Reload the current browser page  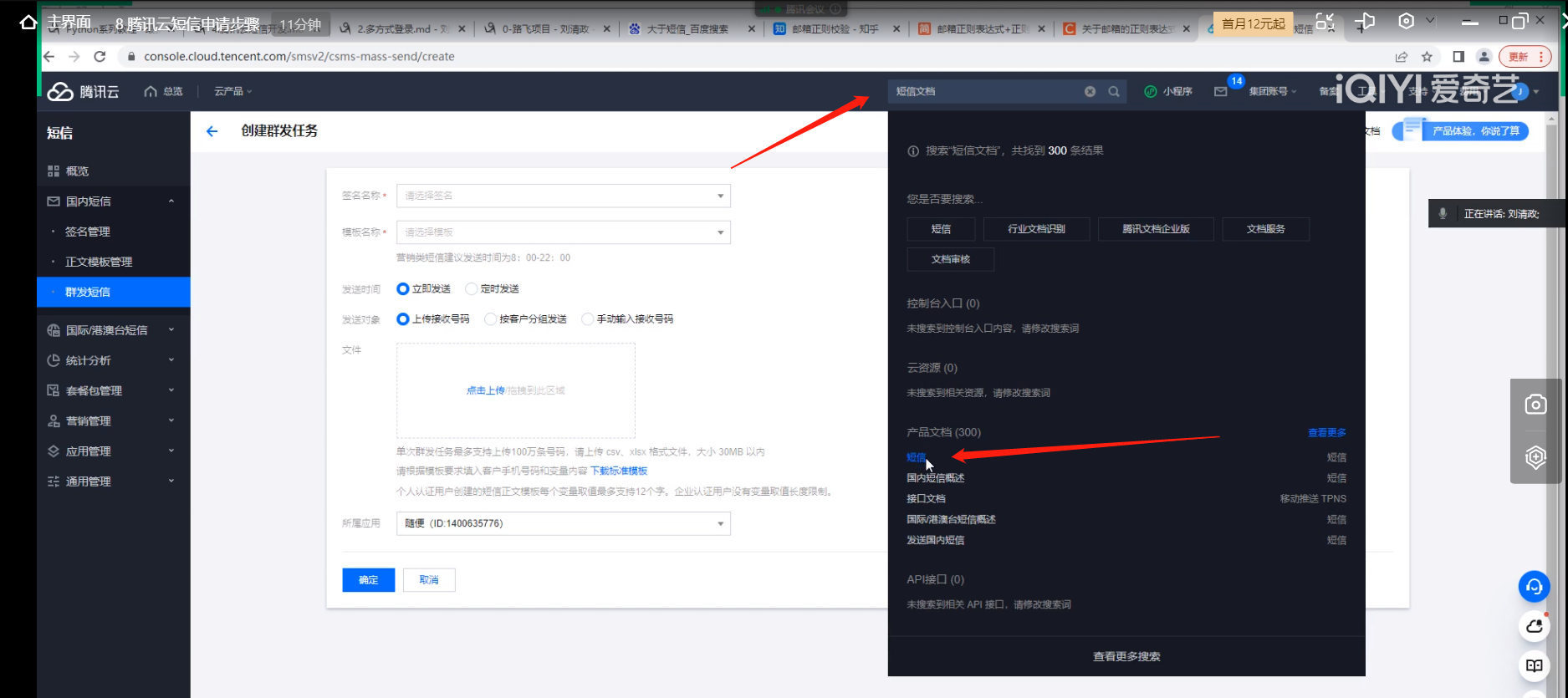100,56
